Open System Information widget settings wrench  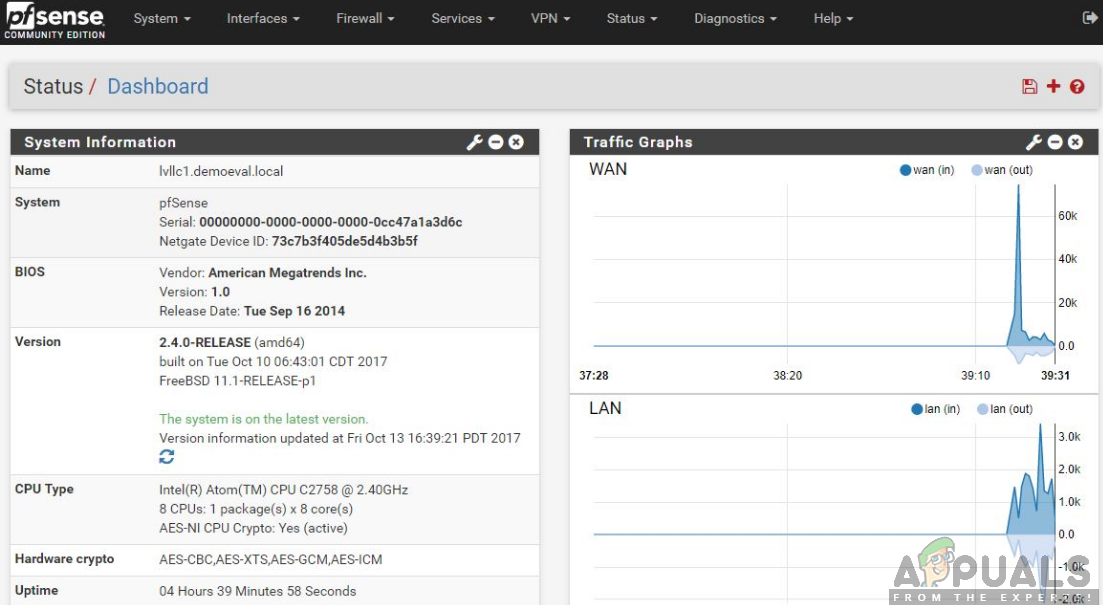click(474, 142)
